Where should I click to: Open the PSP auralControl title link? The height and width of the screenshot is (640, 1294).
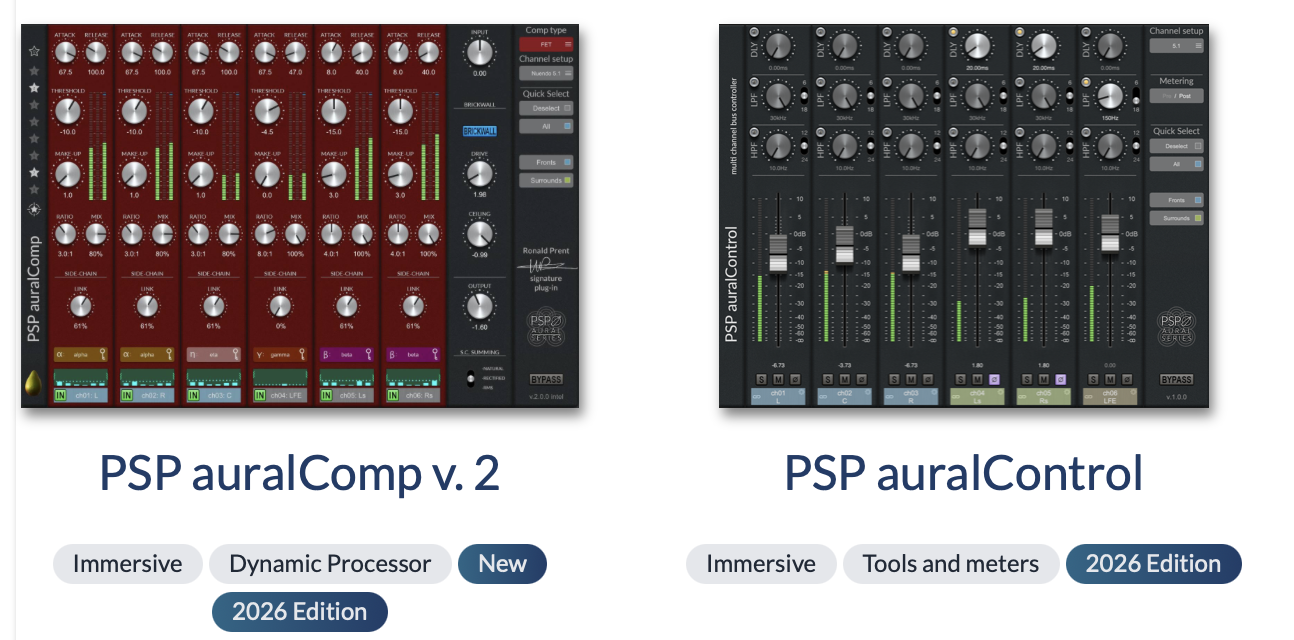point(963,472)
